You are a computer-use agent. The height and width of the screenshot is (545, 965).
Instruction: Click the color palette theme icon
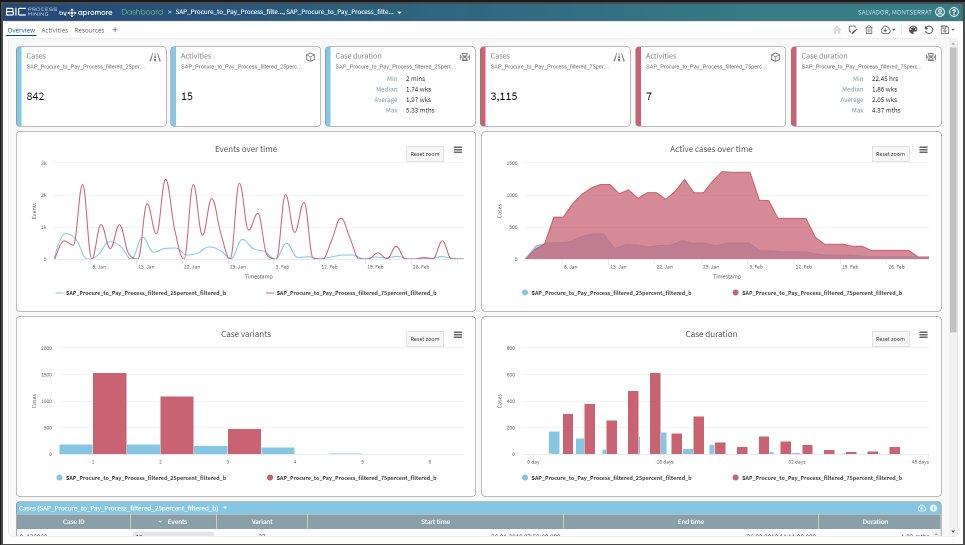pos(913,30)
